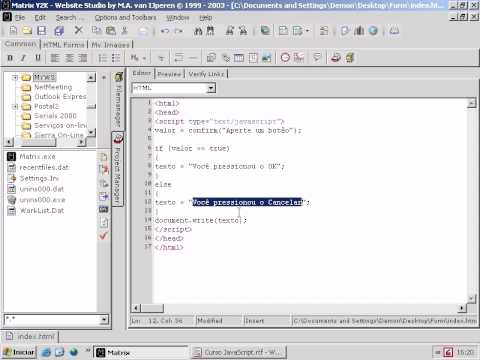Click the New file icon
The image size is (480, 360).
point(13,31)
